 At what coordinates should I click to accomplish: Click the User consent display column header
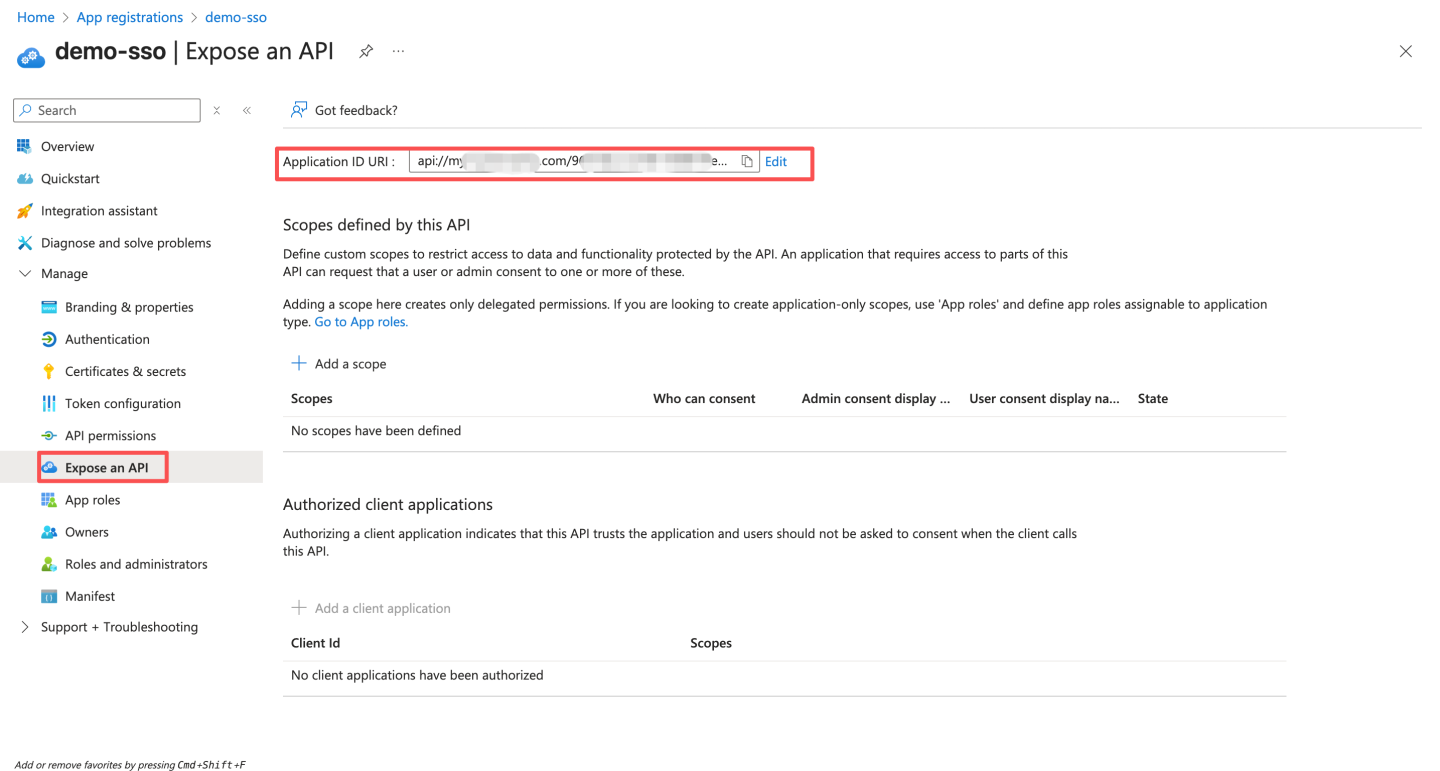pyautogui.click(x=1044, y=398)
